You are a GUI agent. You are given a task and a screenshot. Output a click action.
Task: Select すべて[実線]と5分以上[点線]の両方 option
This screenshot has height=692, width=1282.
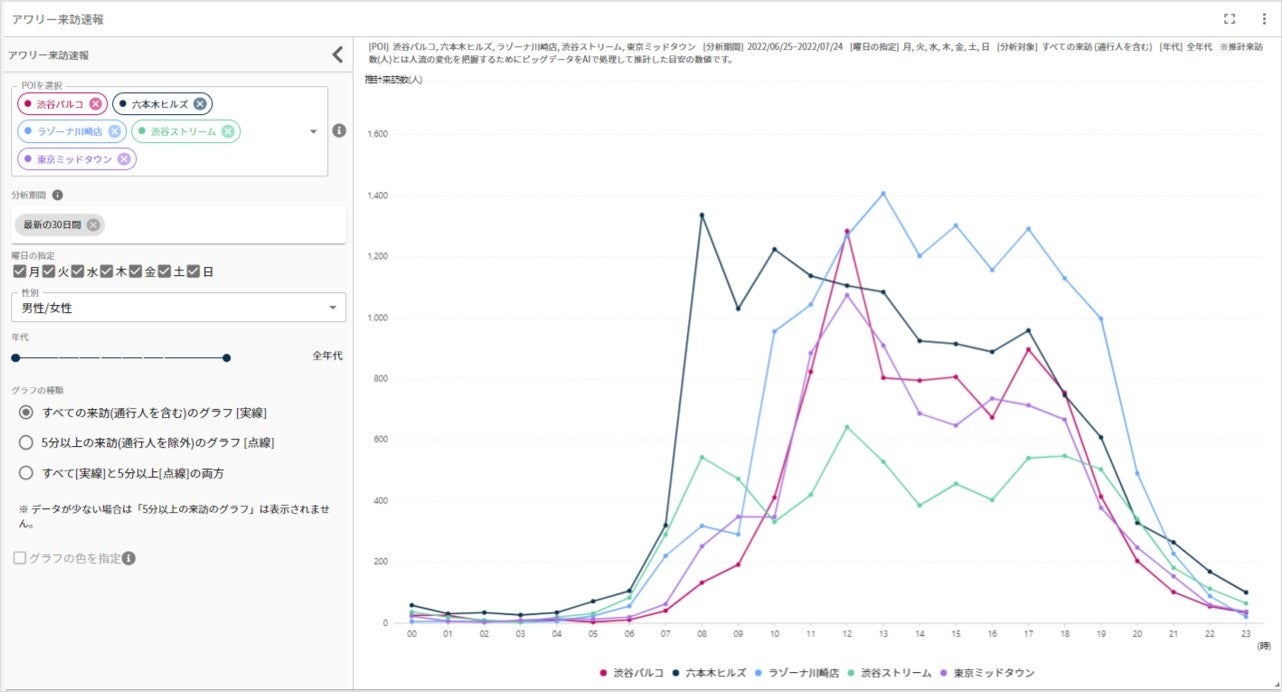point(27,472)
